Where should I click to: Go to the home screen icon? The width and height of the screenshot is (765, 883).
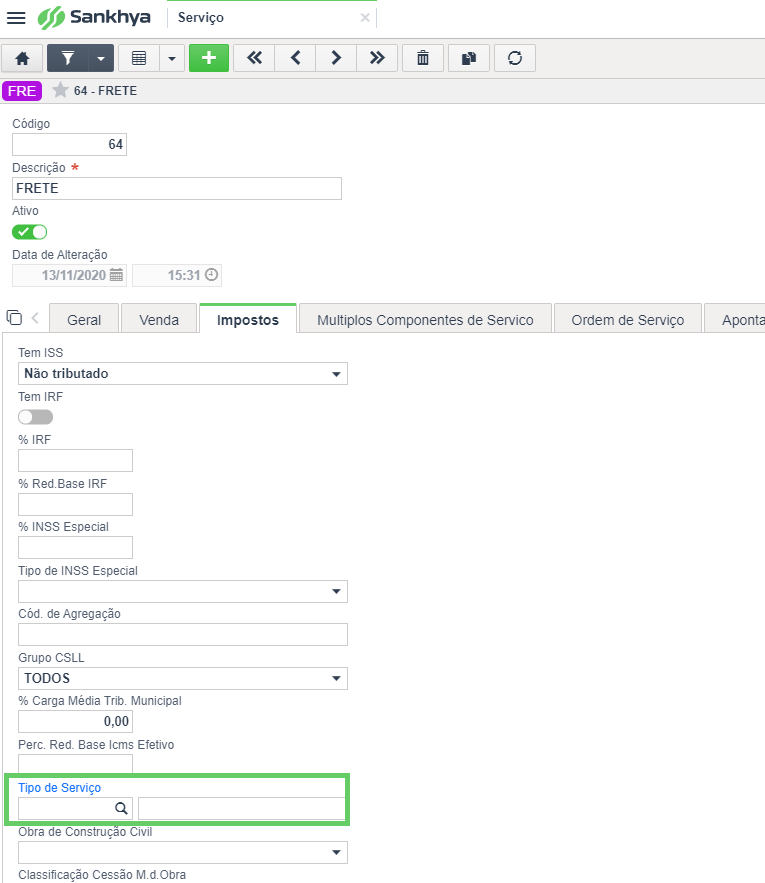[x=22, y=58]
